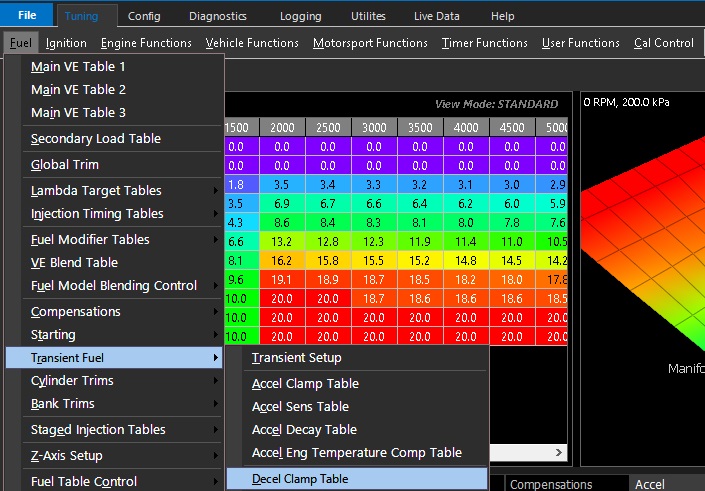Select Main VE Table 3
The image size is (705, 491).
click(114, 112)
